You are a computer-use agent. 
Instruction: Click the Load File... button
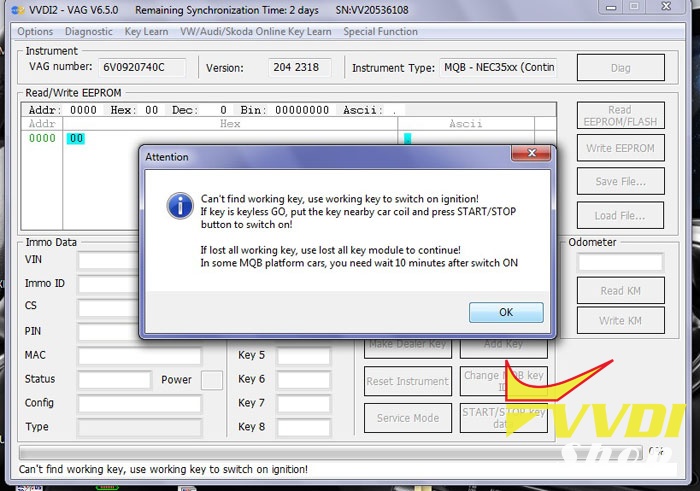(621, 216)
